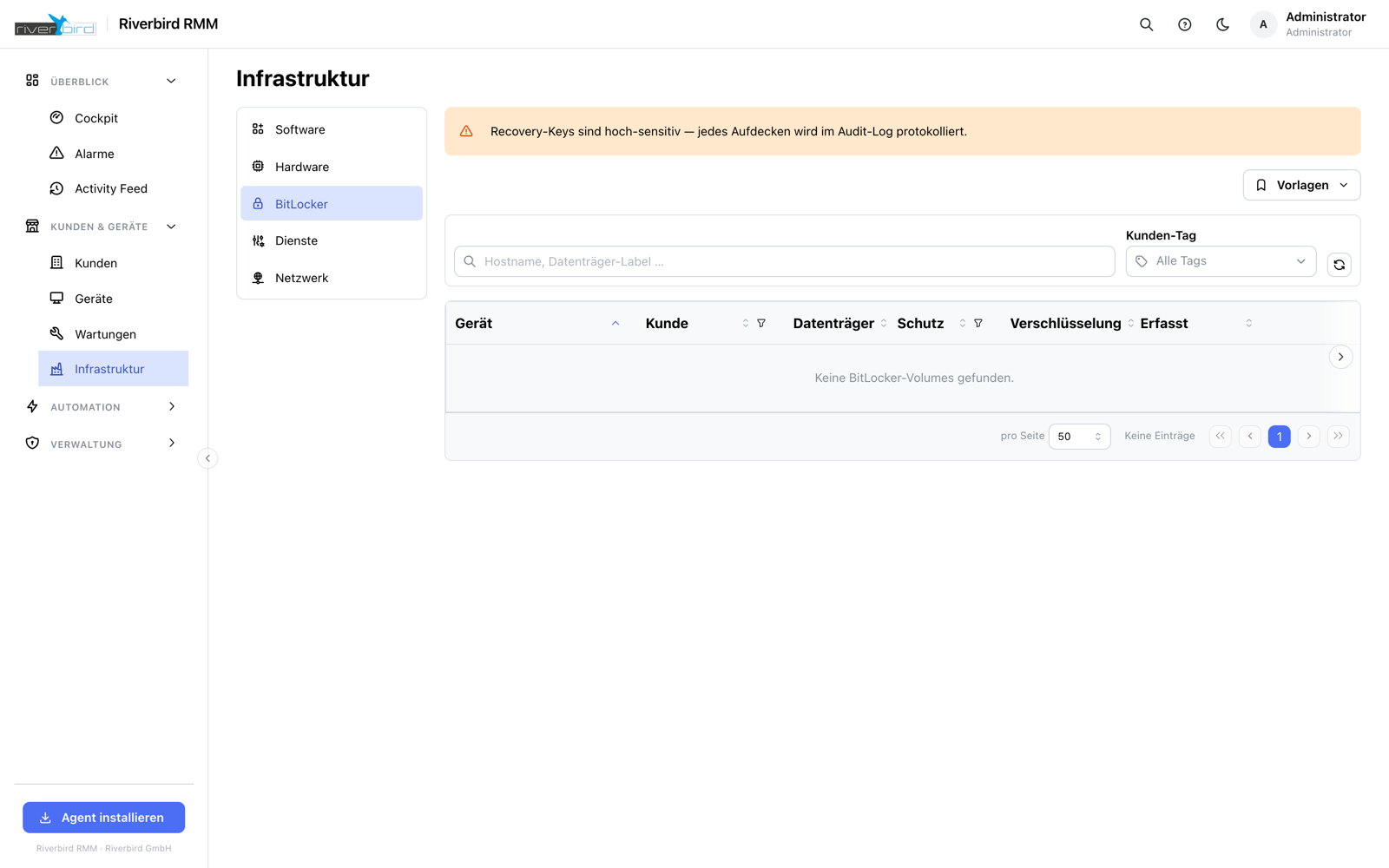Navigate to Kunden
Screen dimensions: 1389x868
tap(113, 263)
